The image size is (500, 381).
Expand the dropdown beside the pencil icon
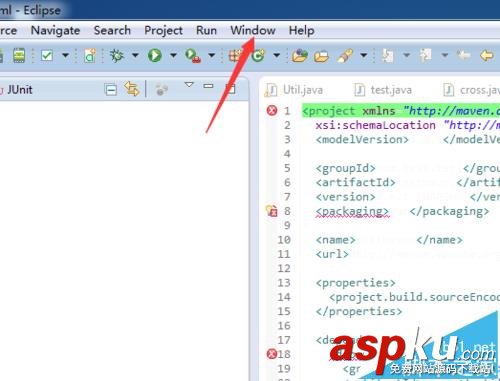364,55
